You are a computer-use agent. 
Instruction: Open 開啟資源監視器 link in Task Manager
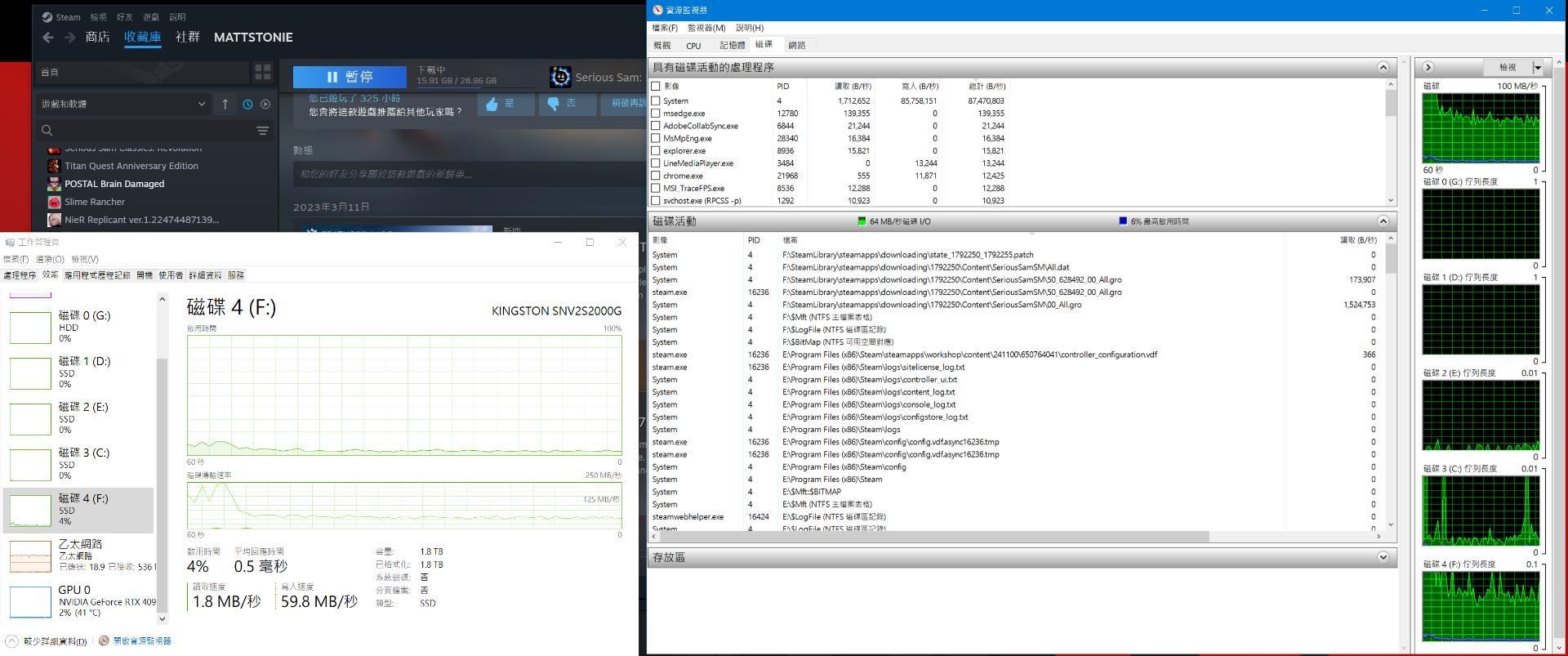tap(142, 641)
